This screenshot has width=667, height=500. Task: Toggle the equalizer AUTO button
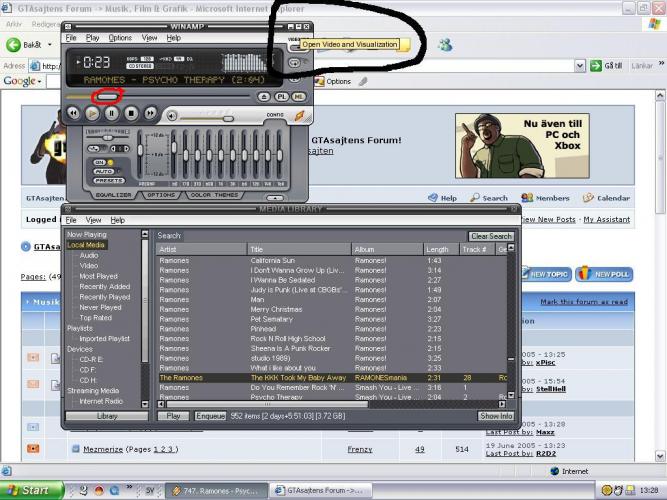coord(102,171)
